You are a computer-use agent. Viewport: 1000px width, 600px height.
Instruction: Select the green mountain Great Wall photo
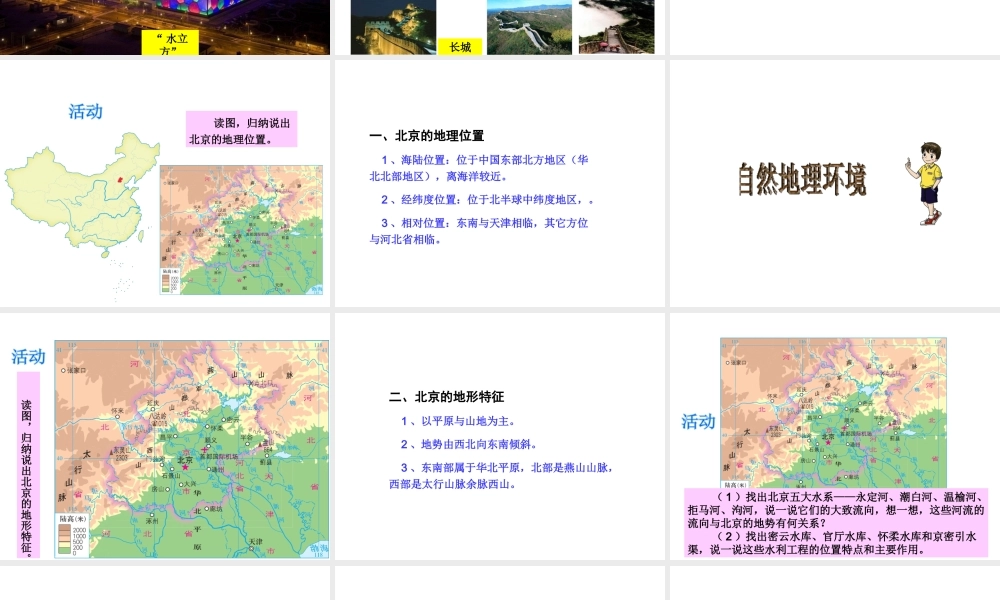point(529,27)
